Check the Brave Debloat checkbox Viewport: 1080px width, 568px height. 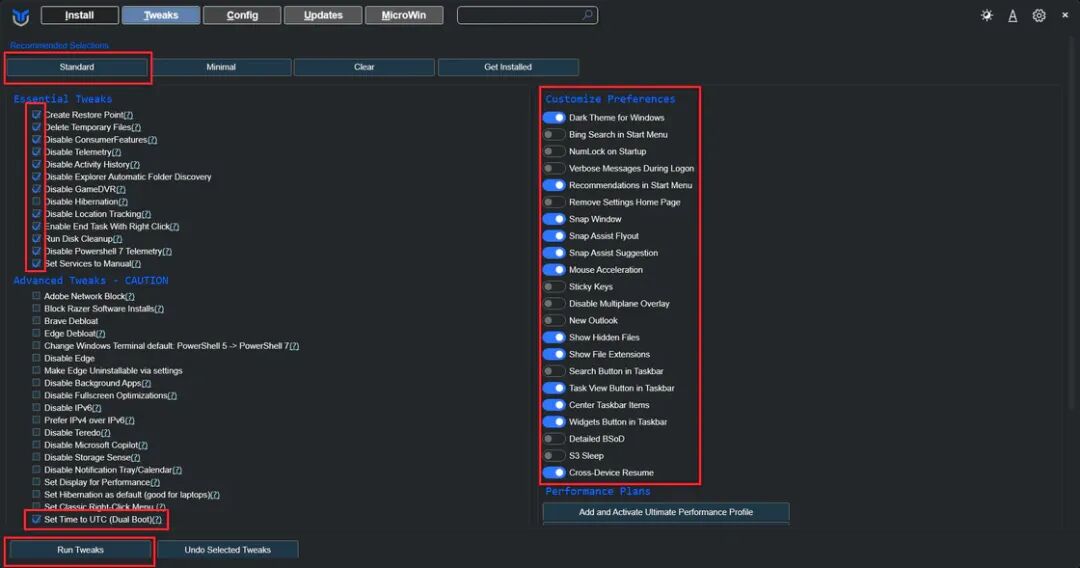[x=36, y=320]
